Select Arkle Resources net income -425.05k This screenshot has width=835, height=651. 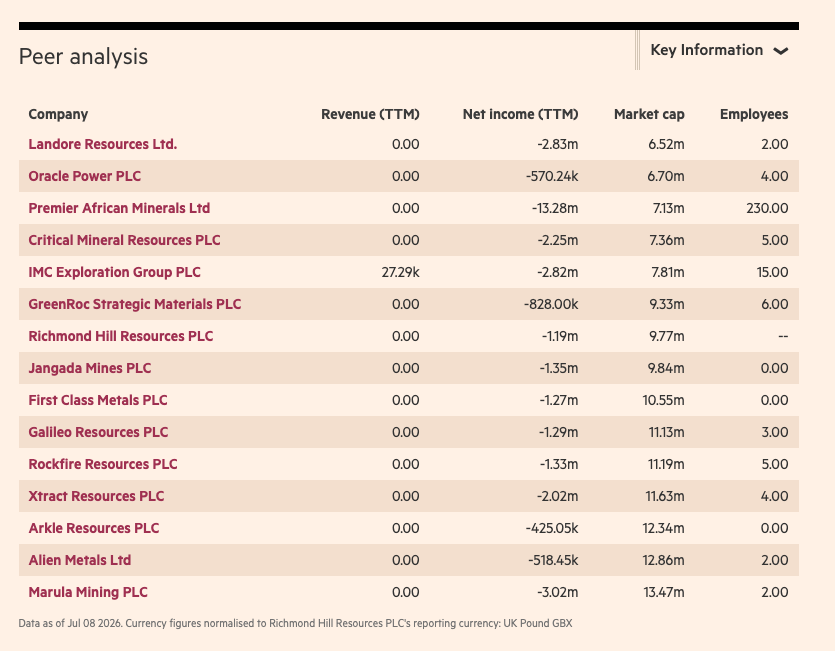coord(552,528)
